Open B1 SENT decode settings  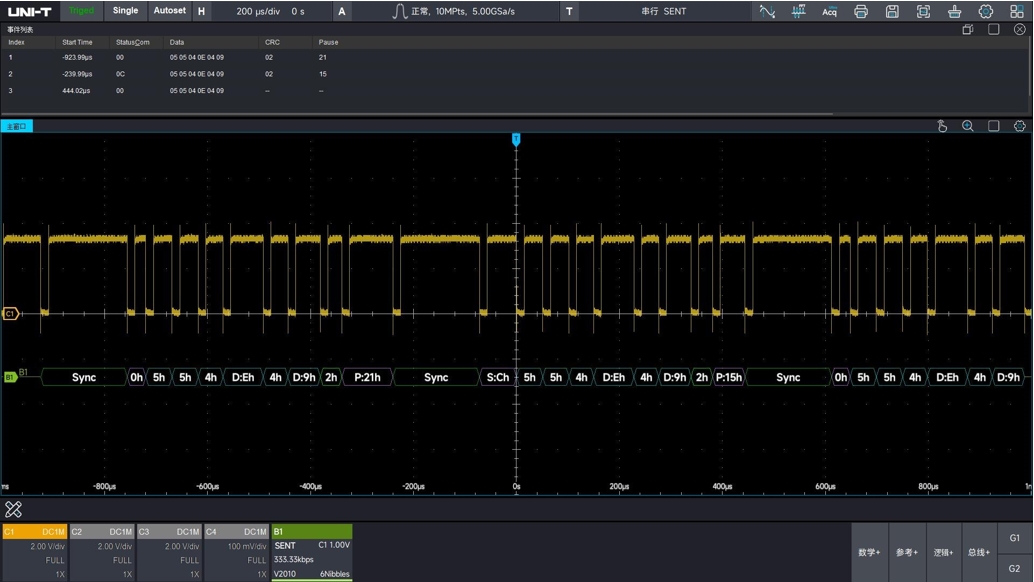(x=312, y=560)
